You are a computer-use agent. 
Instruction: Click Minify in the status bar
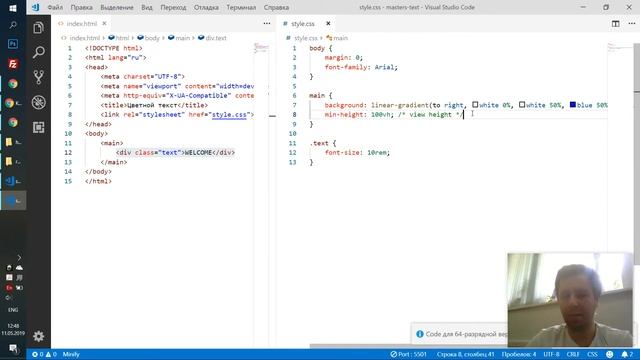pyautogui.click(x=71, y=354)
